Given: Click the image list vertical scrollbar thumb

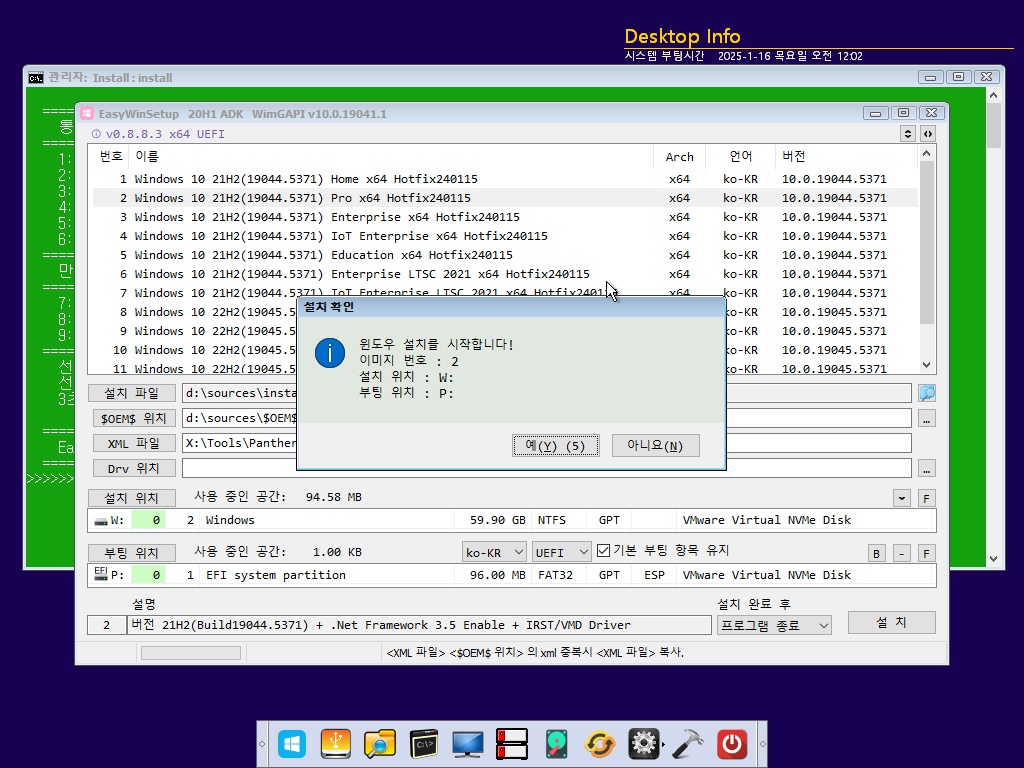Looking at the screenshot, I should tap(927, 242).
